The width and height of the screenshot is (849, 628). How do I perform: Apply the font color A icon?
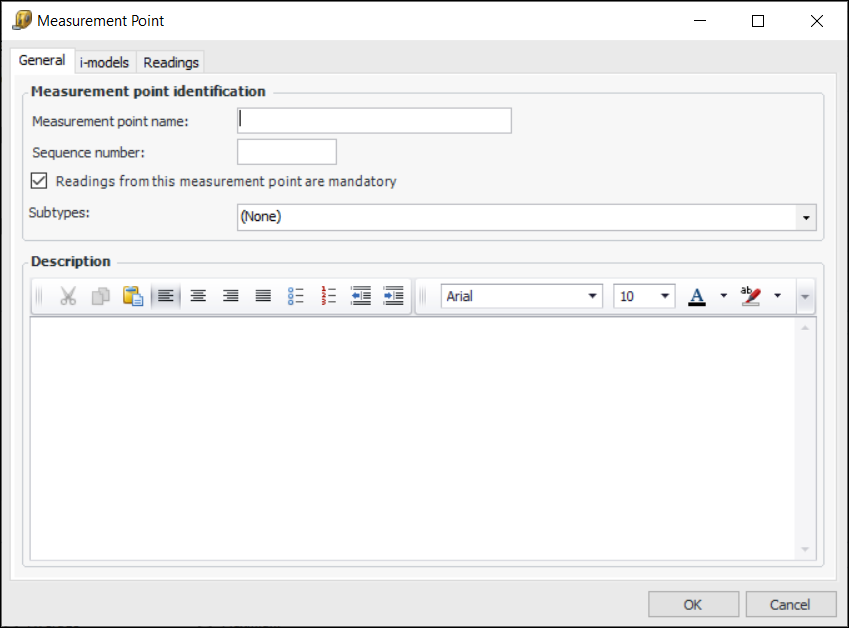click(697, 296)
